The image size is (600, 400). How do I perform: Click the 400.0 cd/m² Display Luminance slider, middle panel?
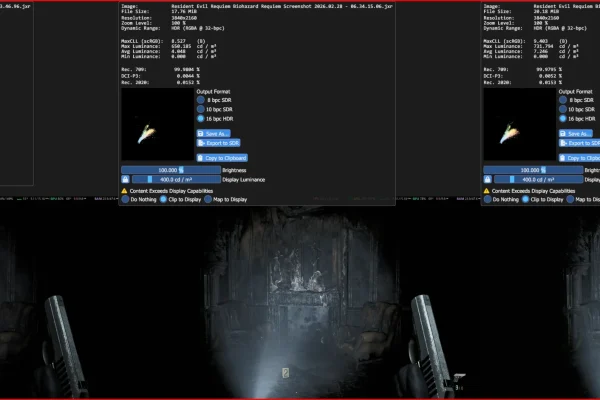[176, 179]
